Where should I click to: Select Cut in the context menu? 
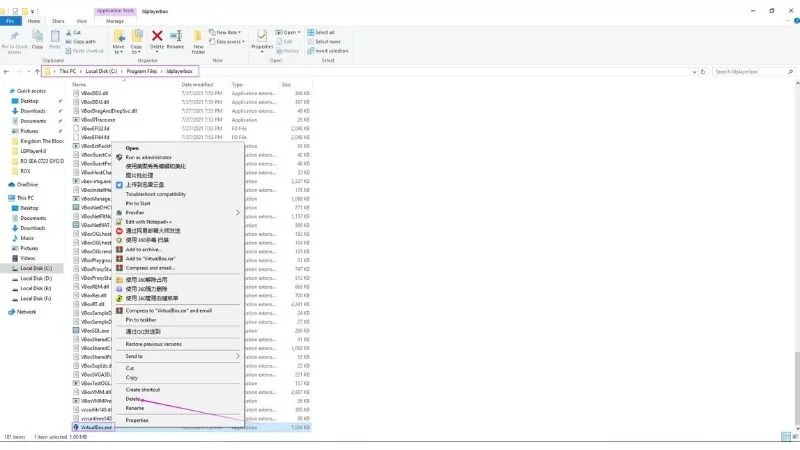(130, 368)
